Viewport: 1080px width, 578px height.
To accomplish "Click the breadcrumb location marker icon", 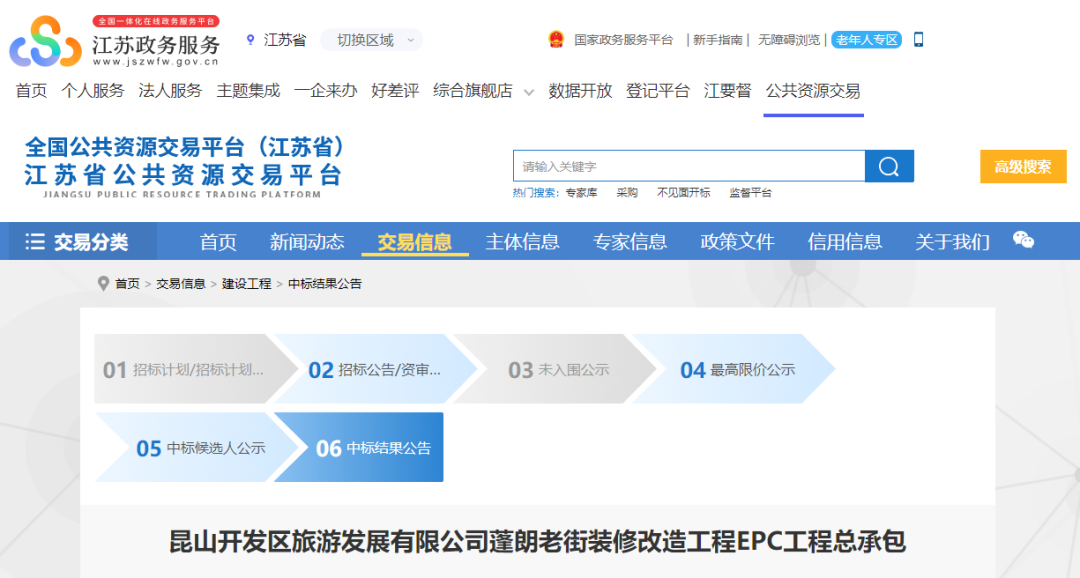I will [x=103, y=284].
